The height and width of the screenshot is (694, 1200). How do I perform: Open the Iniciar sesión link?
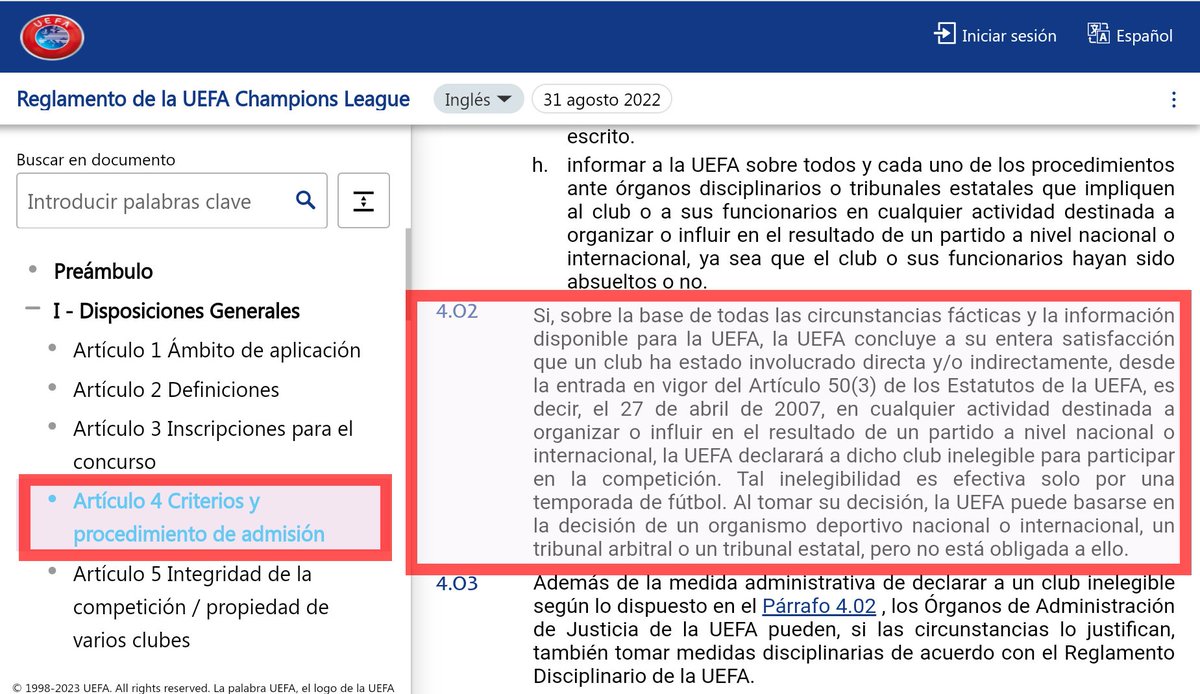[x=1009, y=35]
